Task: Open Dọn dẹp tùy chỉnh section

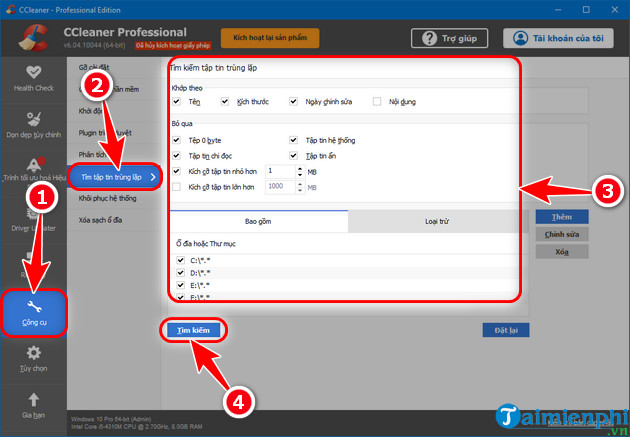Action: 33,125
